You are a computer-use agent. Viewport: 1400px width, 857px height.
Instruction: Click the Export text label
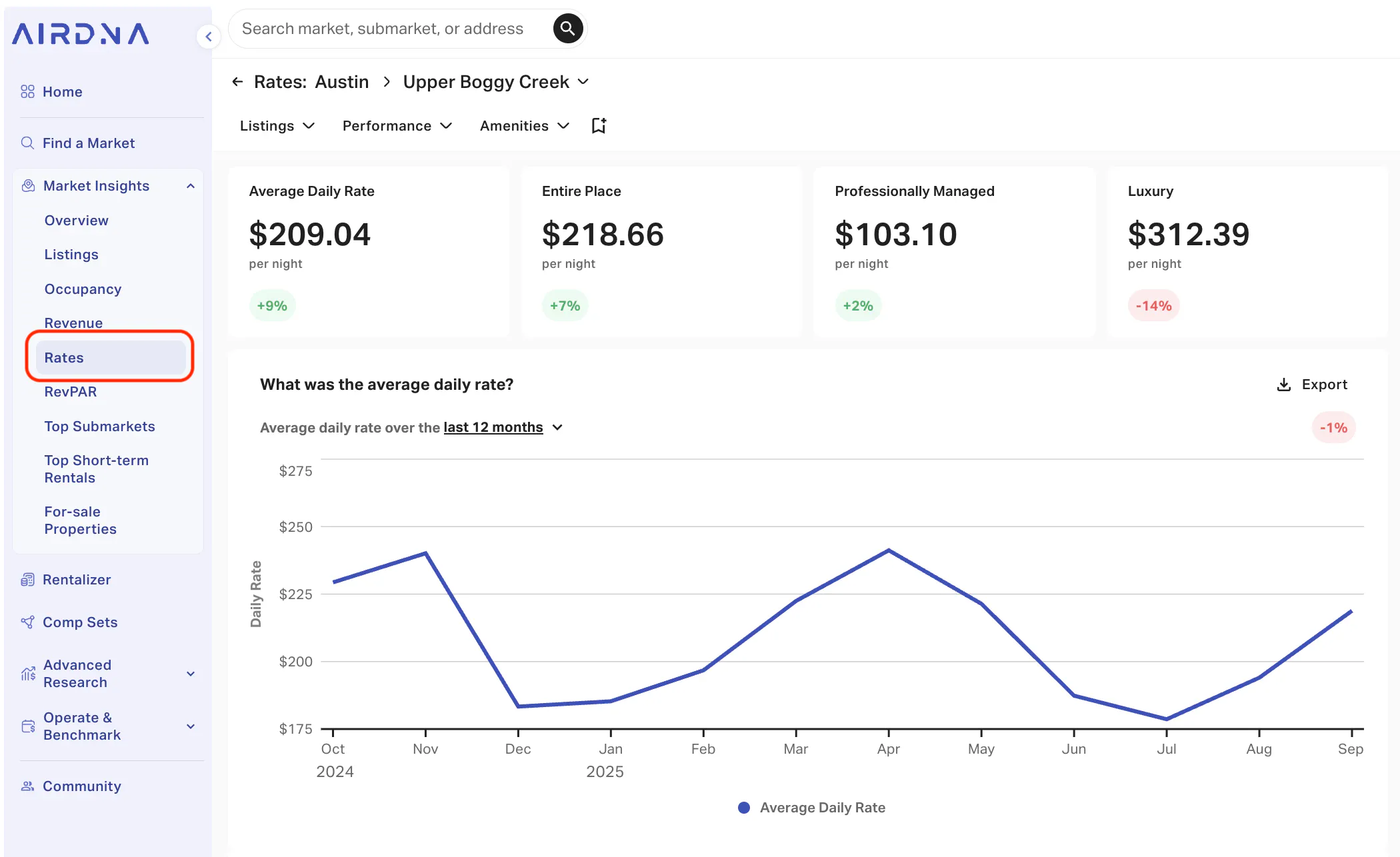tap(1324, 385)
